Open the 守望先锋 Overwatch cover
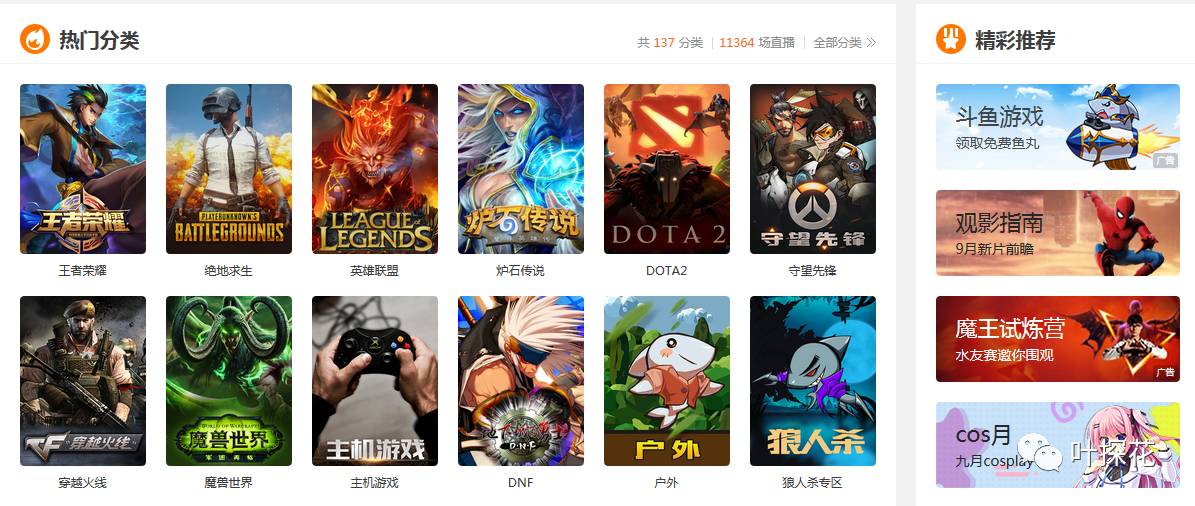 (812, 168)
